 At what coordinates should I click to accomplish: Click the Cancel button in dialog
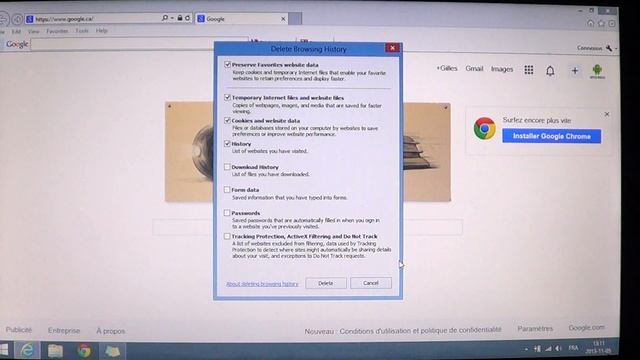coord(371,283)
